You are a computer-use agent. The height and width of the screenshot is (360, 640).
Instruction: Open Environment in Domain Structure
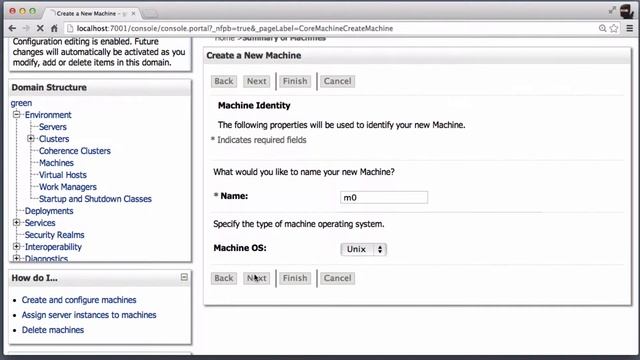click(x=48, y=115)
